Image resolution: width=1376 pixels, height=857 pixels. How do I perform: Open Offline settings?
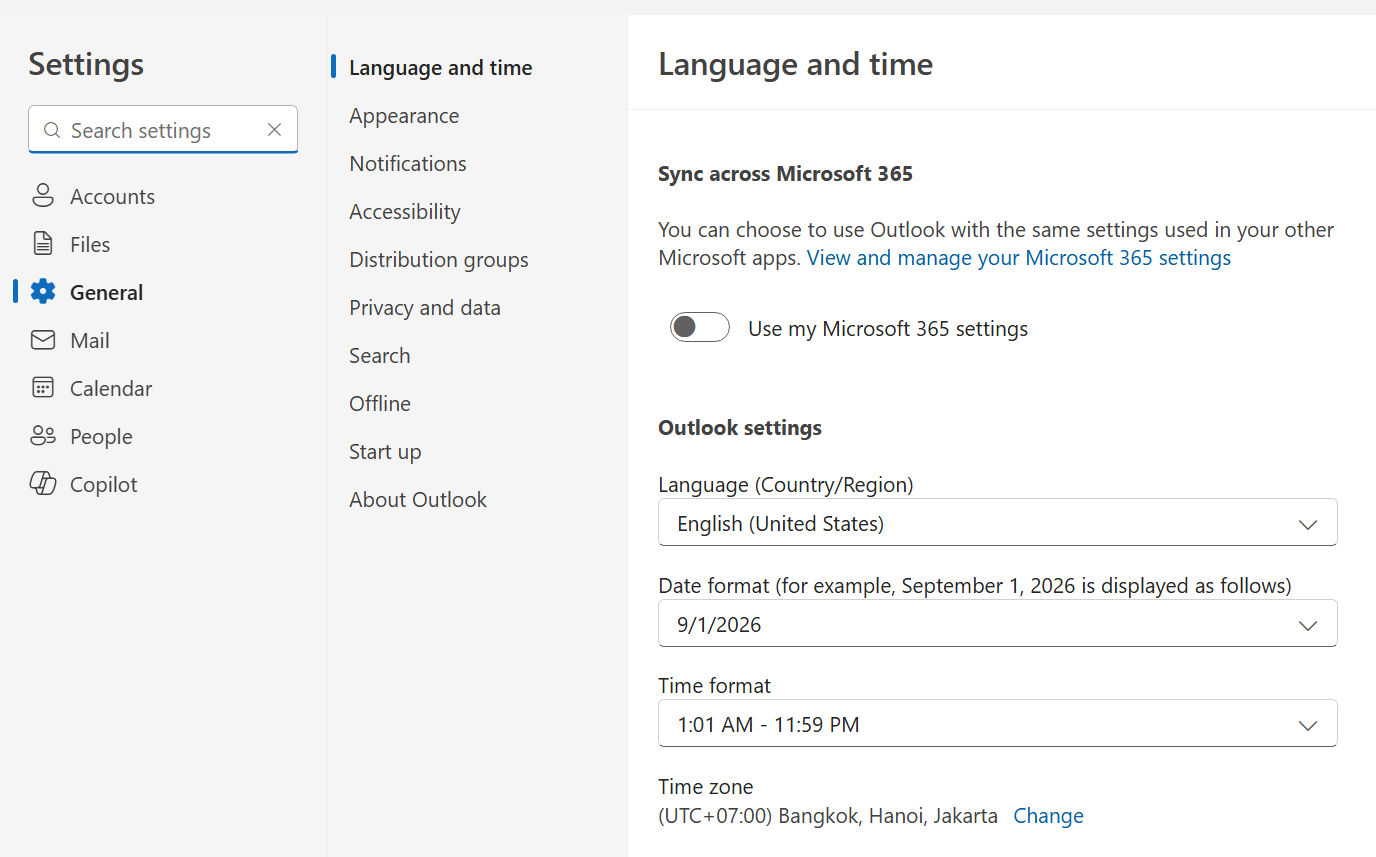380,404
